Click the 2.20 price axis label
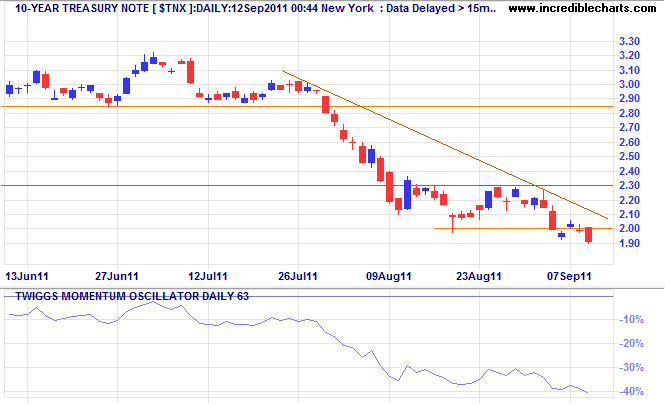 [x=629, y=200]
